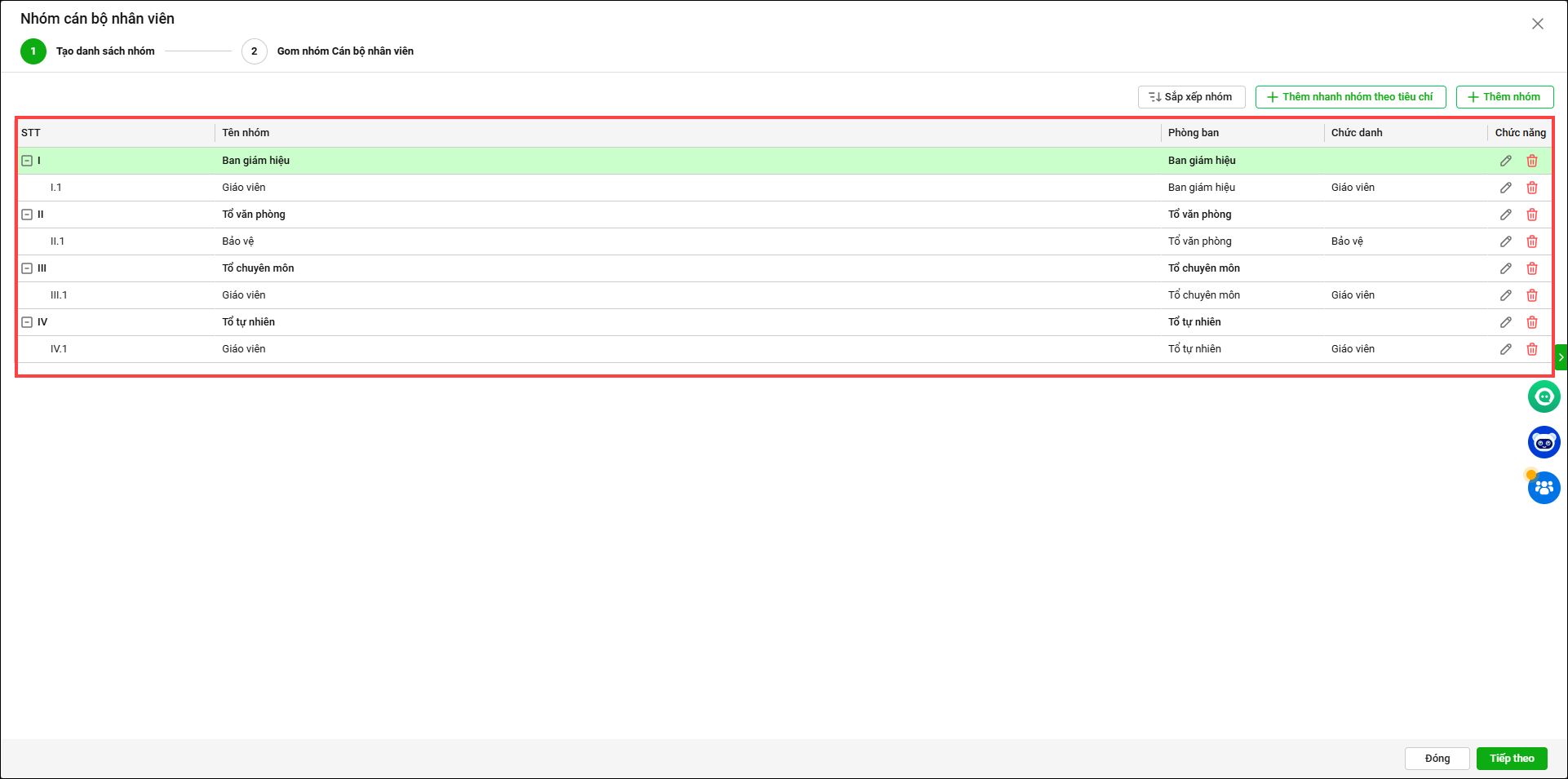The height and width of the screenshot is (779, 1568).
Task: Delete the Ban giám hiệu group row
Action: (x=1531, y=161)
